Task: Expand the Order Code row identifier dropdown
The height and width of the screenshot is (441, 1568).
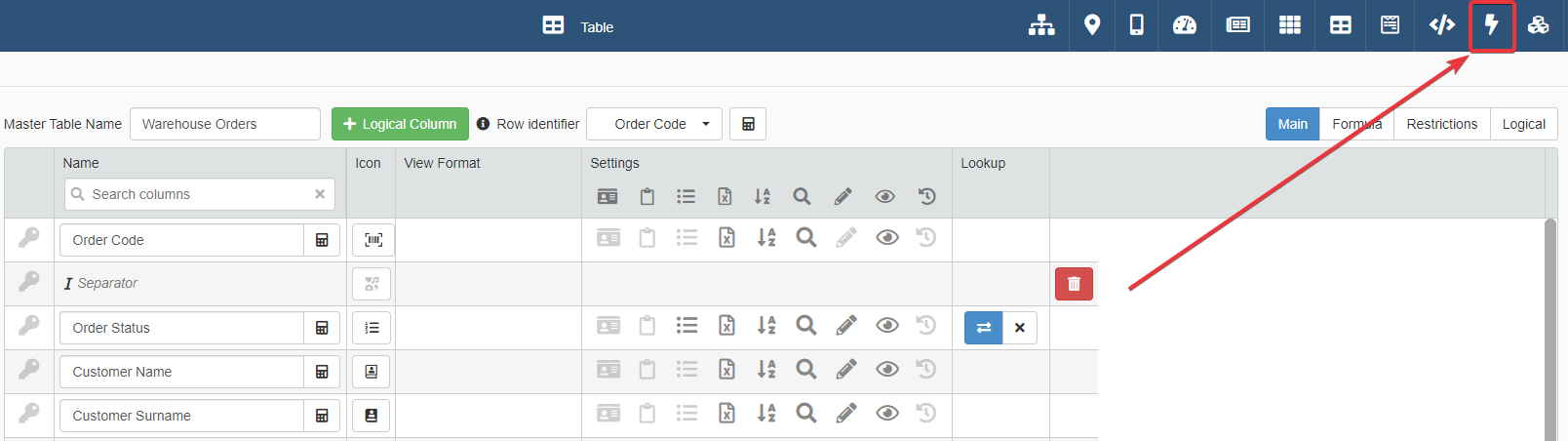Action: pyautogui.click(x=654, y=124)
